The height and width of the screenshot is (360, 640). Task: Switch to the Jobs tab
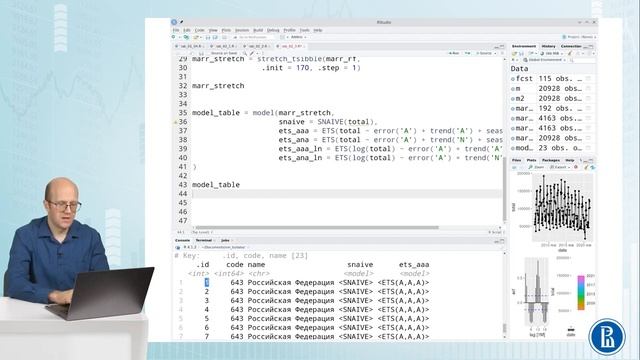tap(225, 240)
